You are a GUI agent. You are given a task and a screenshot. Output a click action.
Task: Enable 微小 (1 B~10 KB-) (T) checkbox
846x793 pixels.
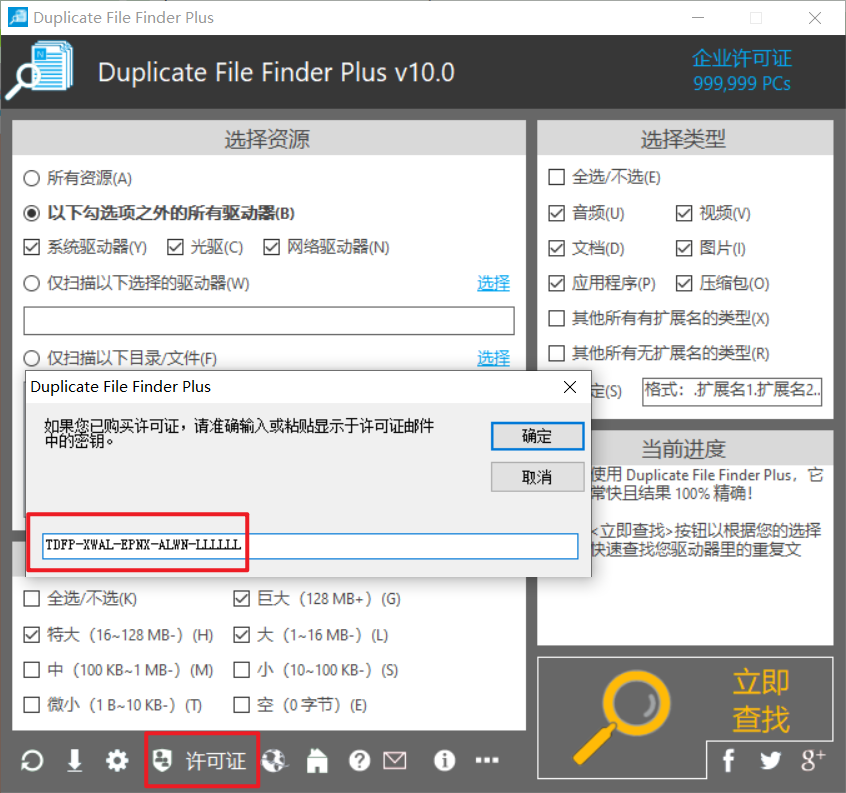(x=32, y=705)
